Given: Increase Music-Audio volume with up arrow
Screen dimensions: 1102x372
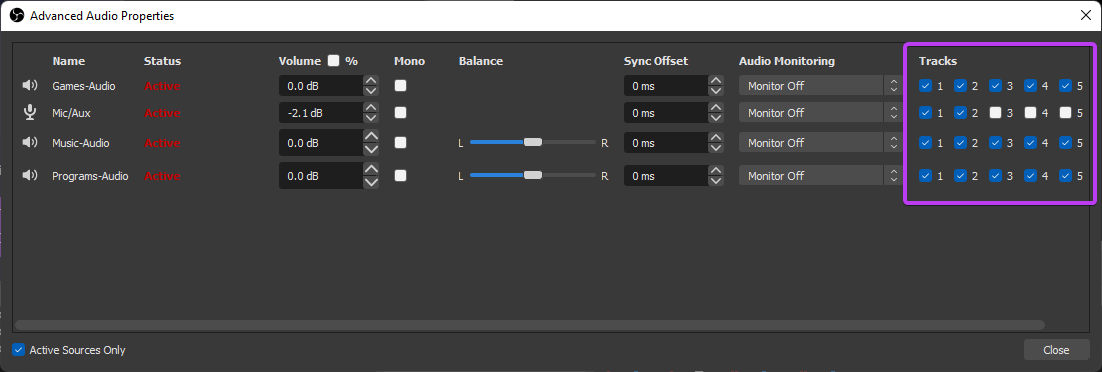Looking at the screenshot, I should pyautogui.click(x=371, y=136).
